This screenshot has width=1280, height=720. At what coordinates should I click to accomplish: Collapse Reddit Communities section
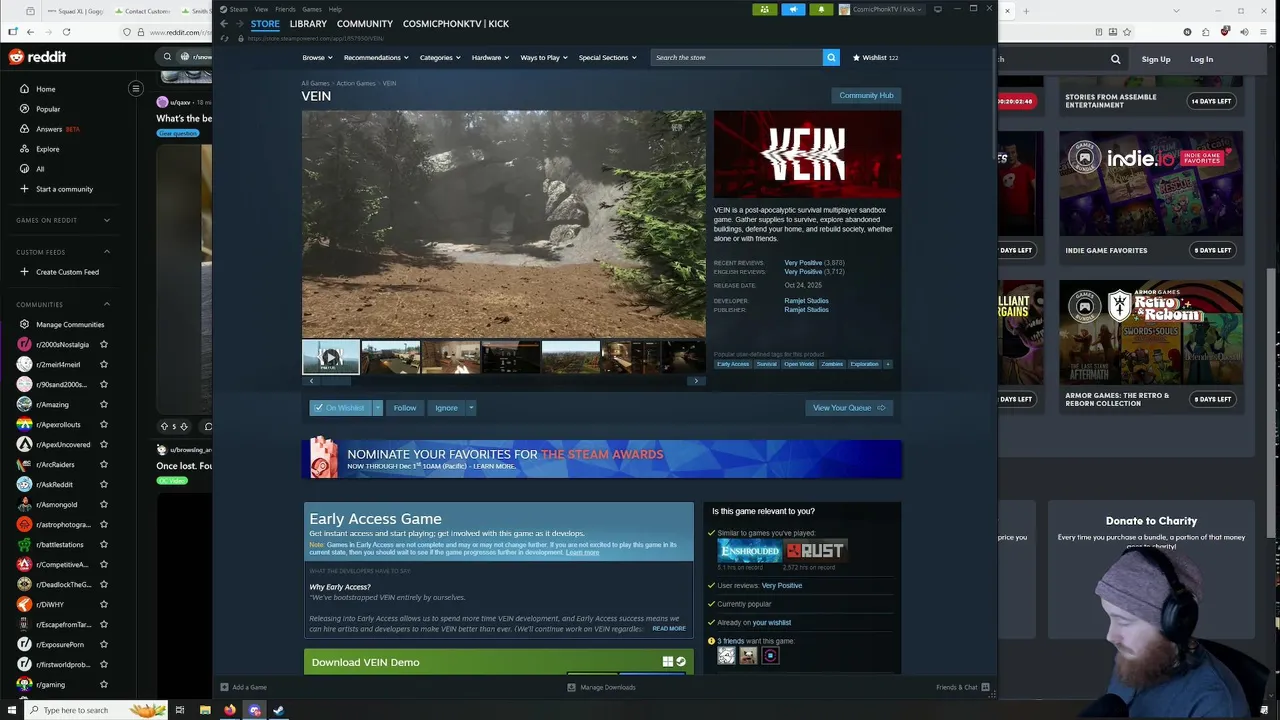(107, 304)
